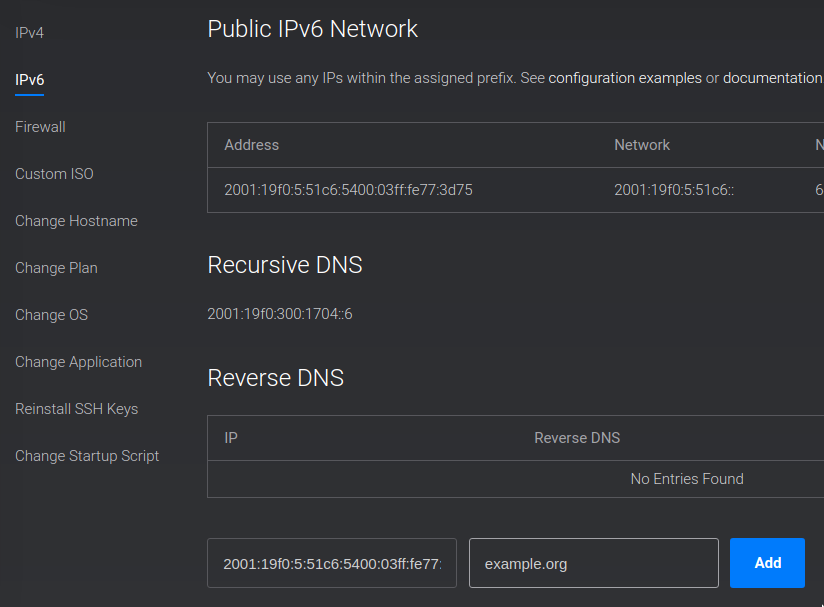Click the Network column header

(x=642, y=145)
